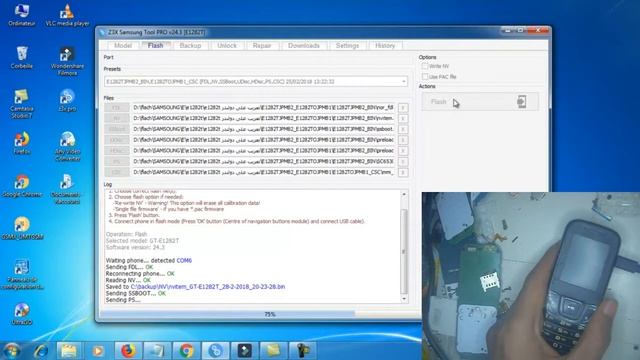
Task: Open the Repair tab
Action: tap(262, 46)
